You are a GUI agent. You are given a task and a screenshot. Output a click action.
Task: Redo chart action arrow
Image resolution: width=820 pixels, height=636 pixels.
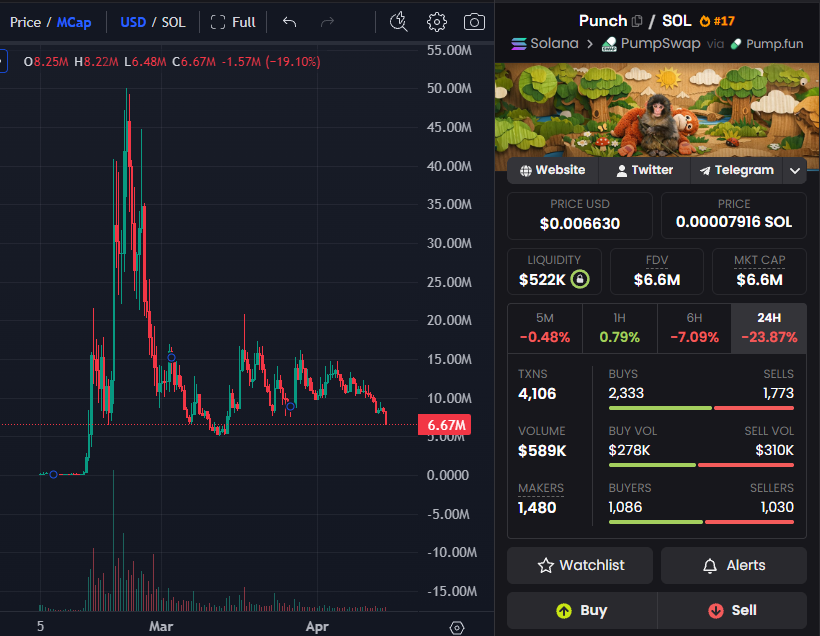pyautogui.click(x=327, y=22)
